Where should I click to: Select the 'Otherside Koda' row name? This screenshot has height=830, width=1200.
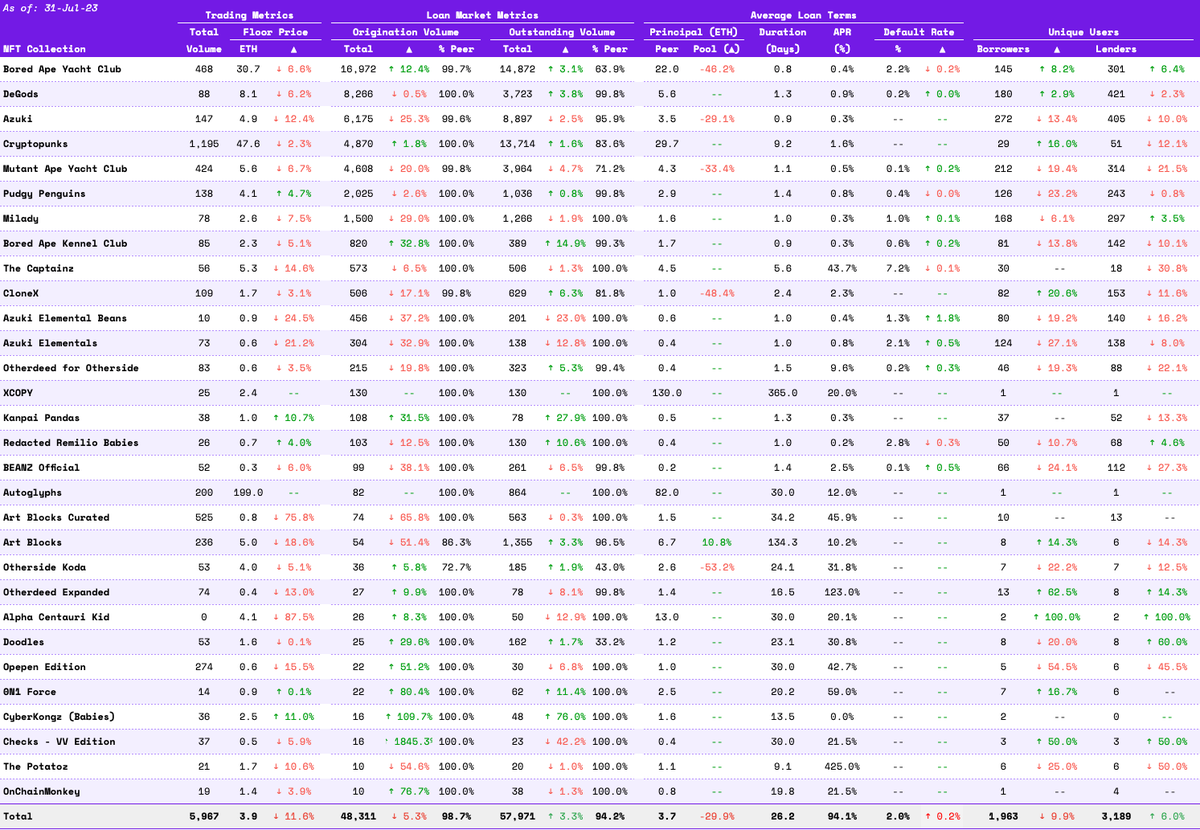coord(44,567)
